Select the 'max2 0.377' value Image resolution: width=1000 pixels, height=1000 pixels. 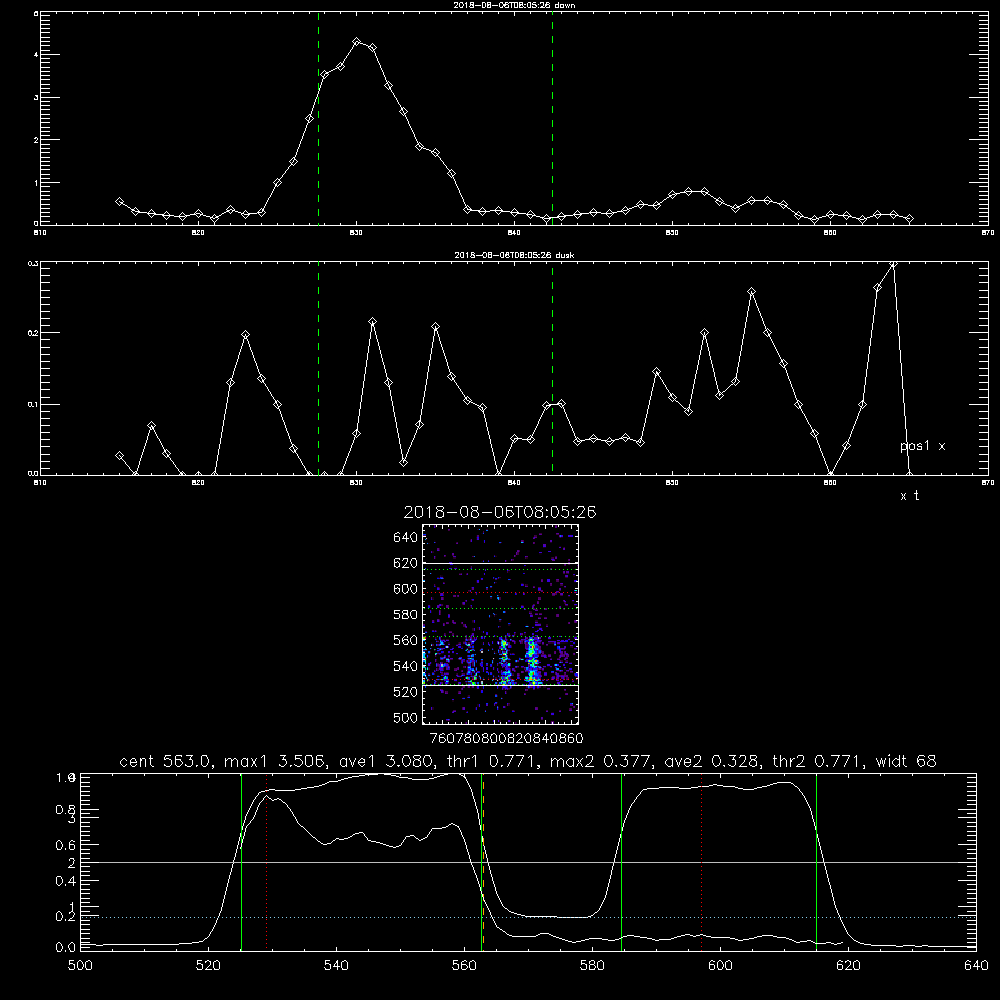[601, 761]
